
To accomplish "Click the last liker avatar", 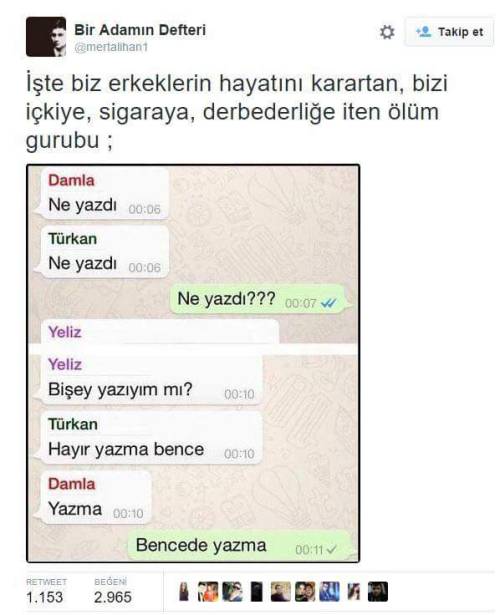I will click(378, 591).
